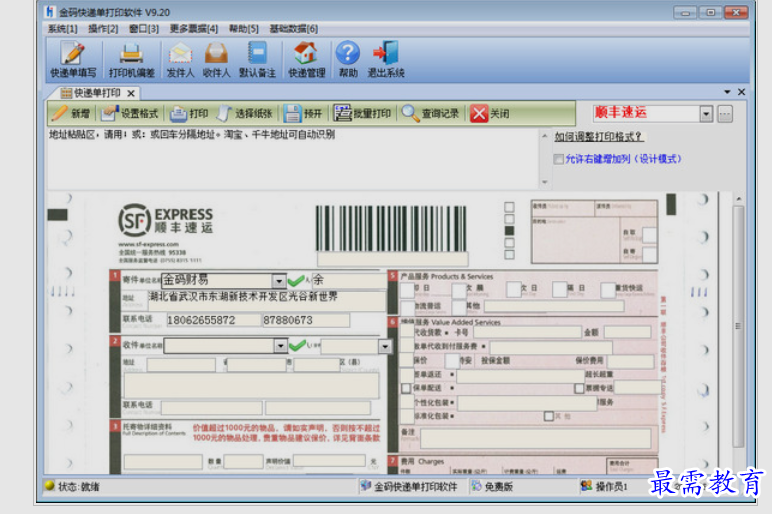Click 查询记录 search records
The height and width of the screenshot is (514, 772).
point(431,114)
